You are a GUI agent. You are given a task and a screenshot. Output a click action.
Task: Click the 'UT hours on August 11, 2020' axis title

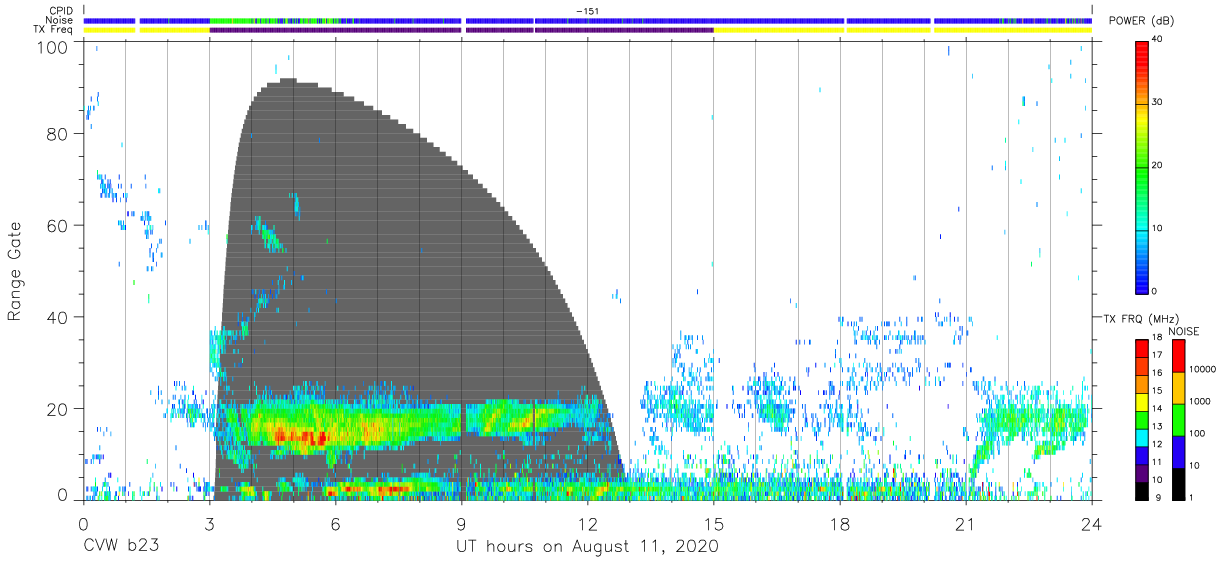click(587, 547)
